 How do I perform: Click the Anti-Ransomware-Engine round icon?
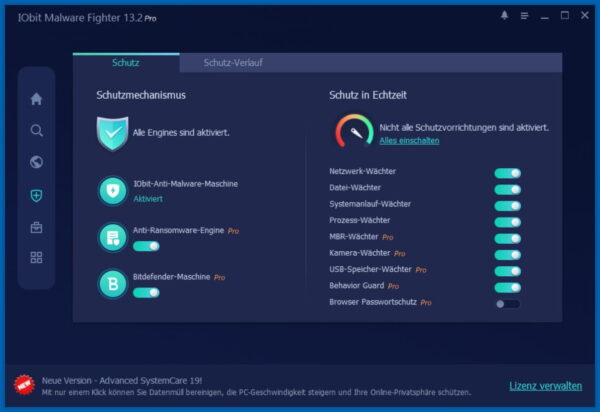(112, 237)
